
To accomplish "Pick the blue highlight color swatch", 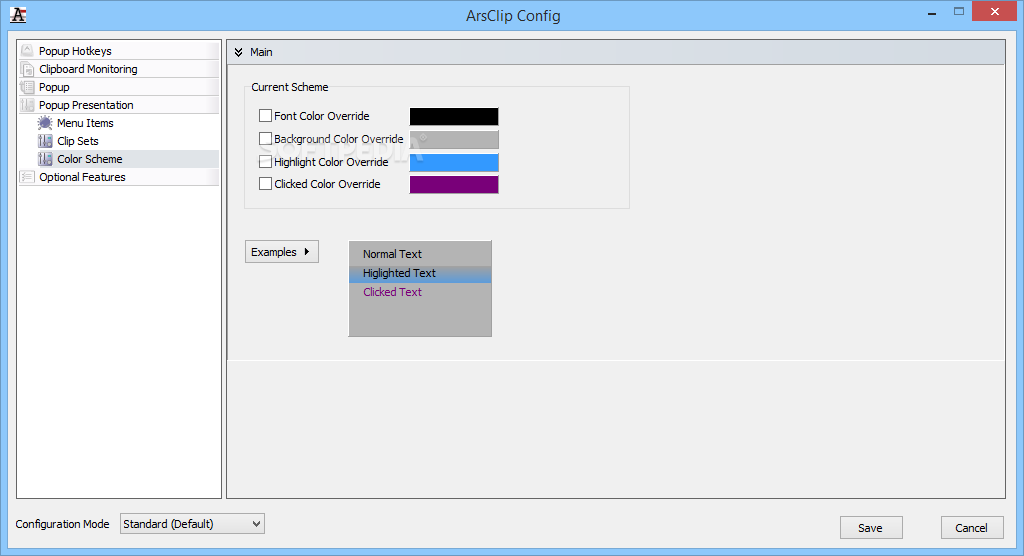I will 454,162.
